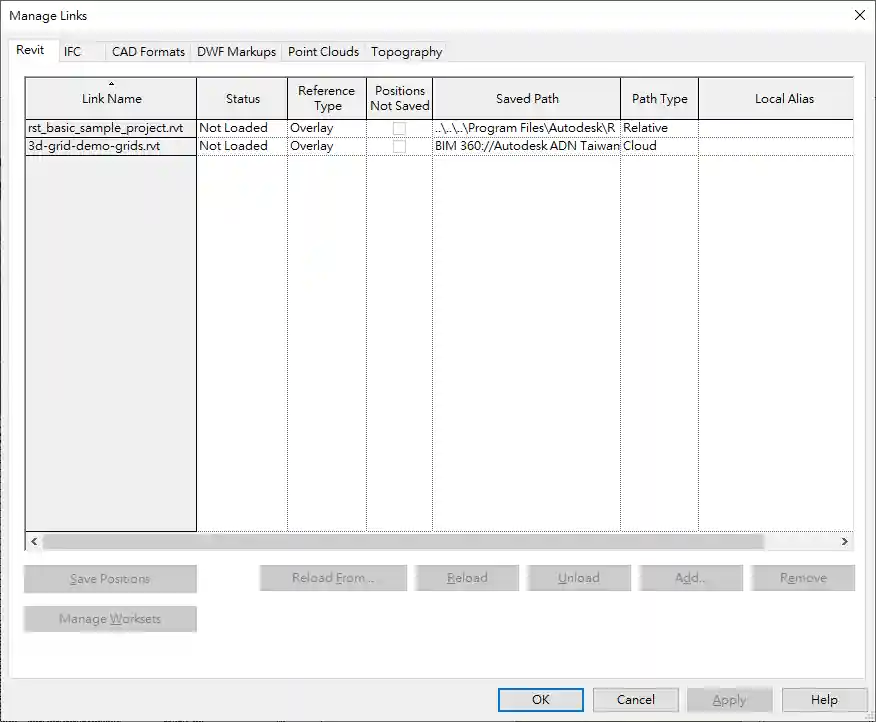Screen dimensions: 876x722
Task: Add a new Revit link
Action: 690,577
